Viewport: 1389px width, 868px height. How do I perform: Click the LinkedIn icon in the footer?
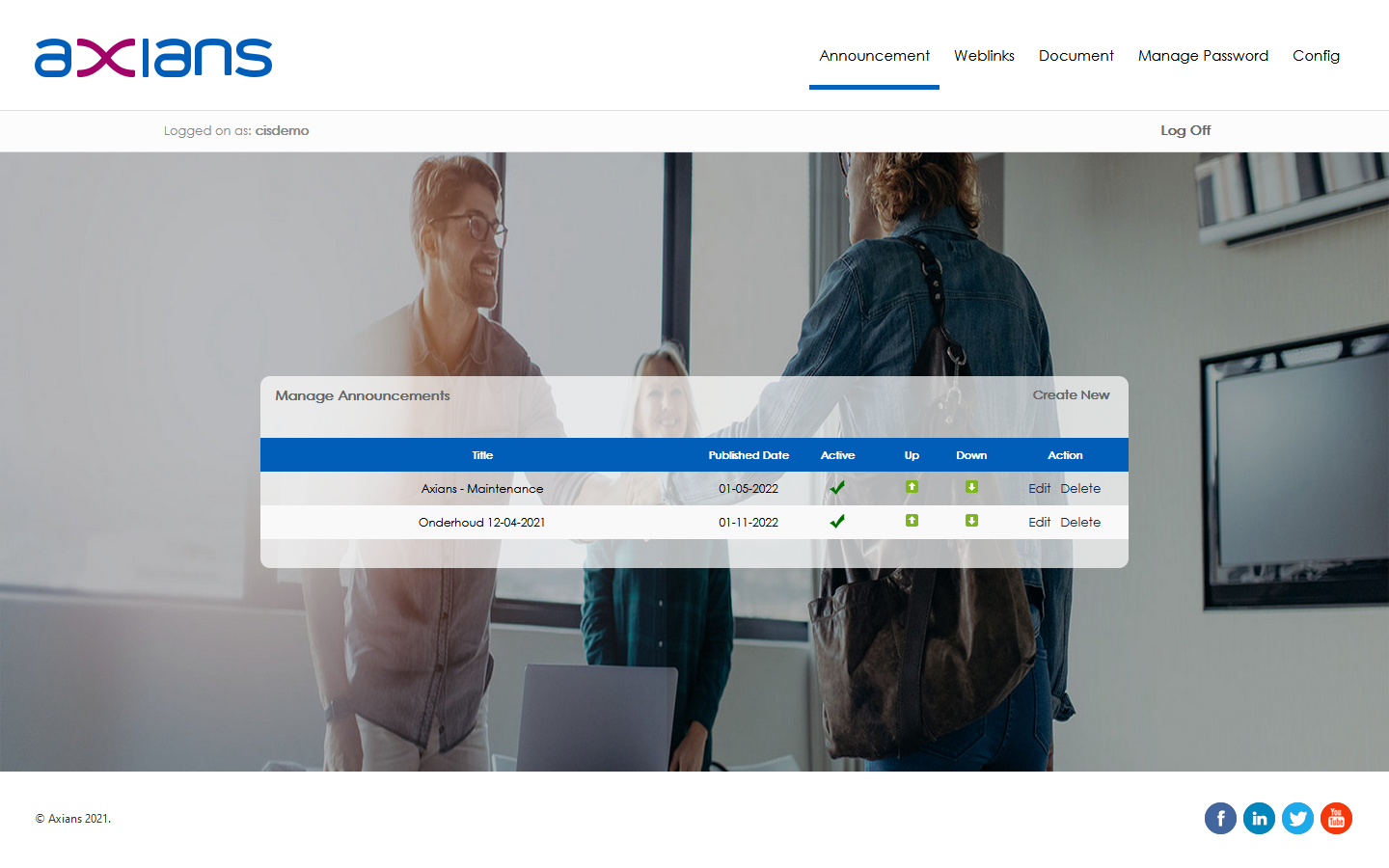pyautogui.click(x=1259, y=818)
